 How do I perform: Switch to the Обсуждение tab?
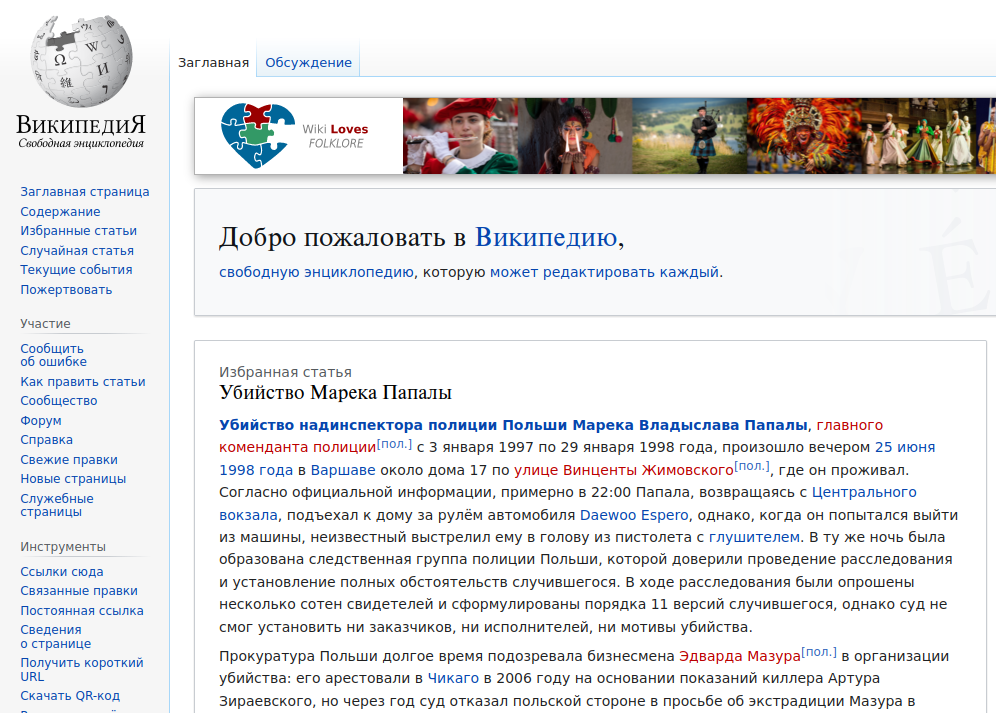pos(308,62)
